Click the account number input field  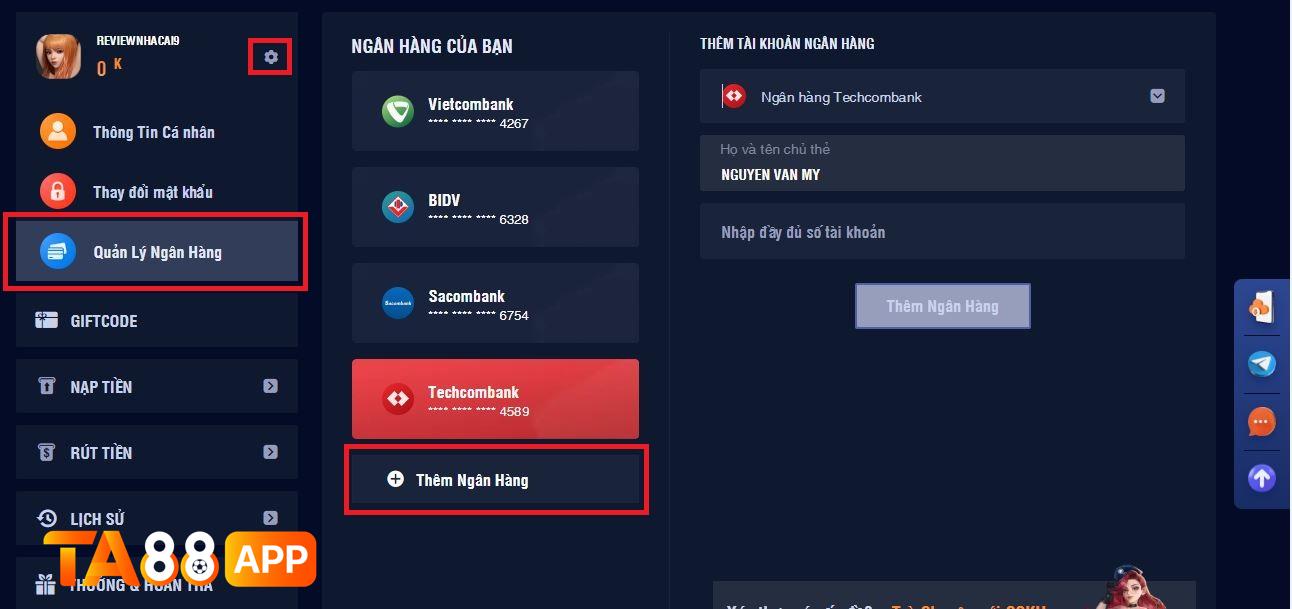tap(941, 231)
